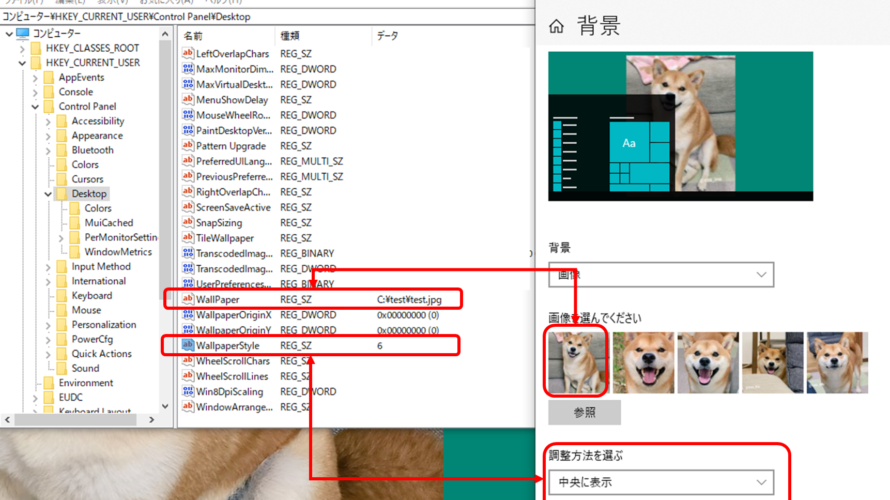Select the MaxMonitorDim DWORD value icon
The height and width of the screenshot is (500, 890).
188,69
